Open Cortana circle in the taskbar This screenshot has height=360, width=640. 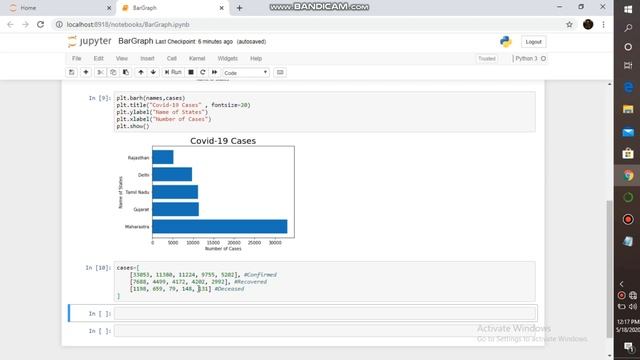(x=628, y=47)
